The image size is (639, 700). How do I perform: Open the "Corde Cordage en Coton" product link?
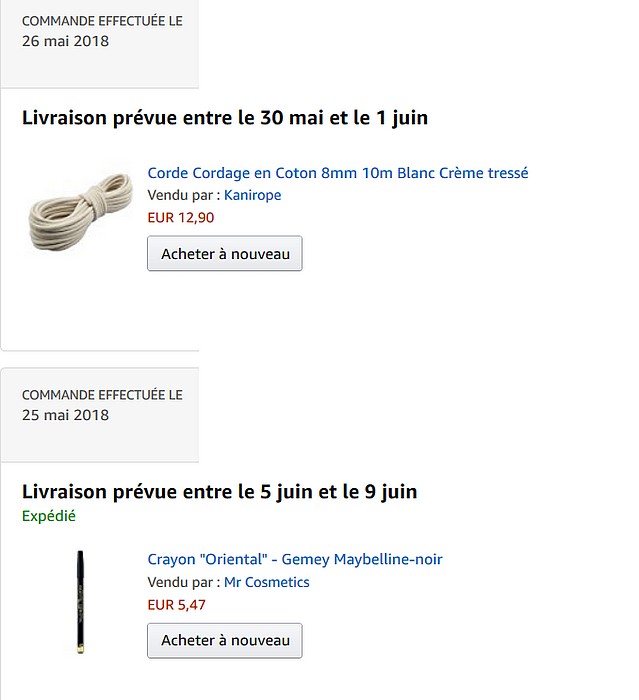tap(337, 173)
